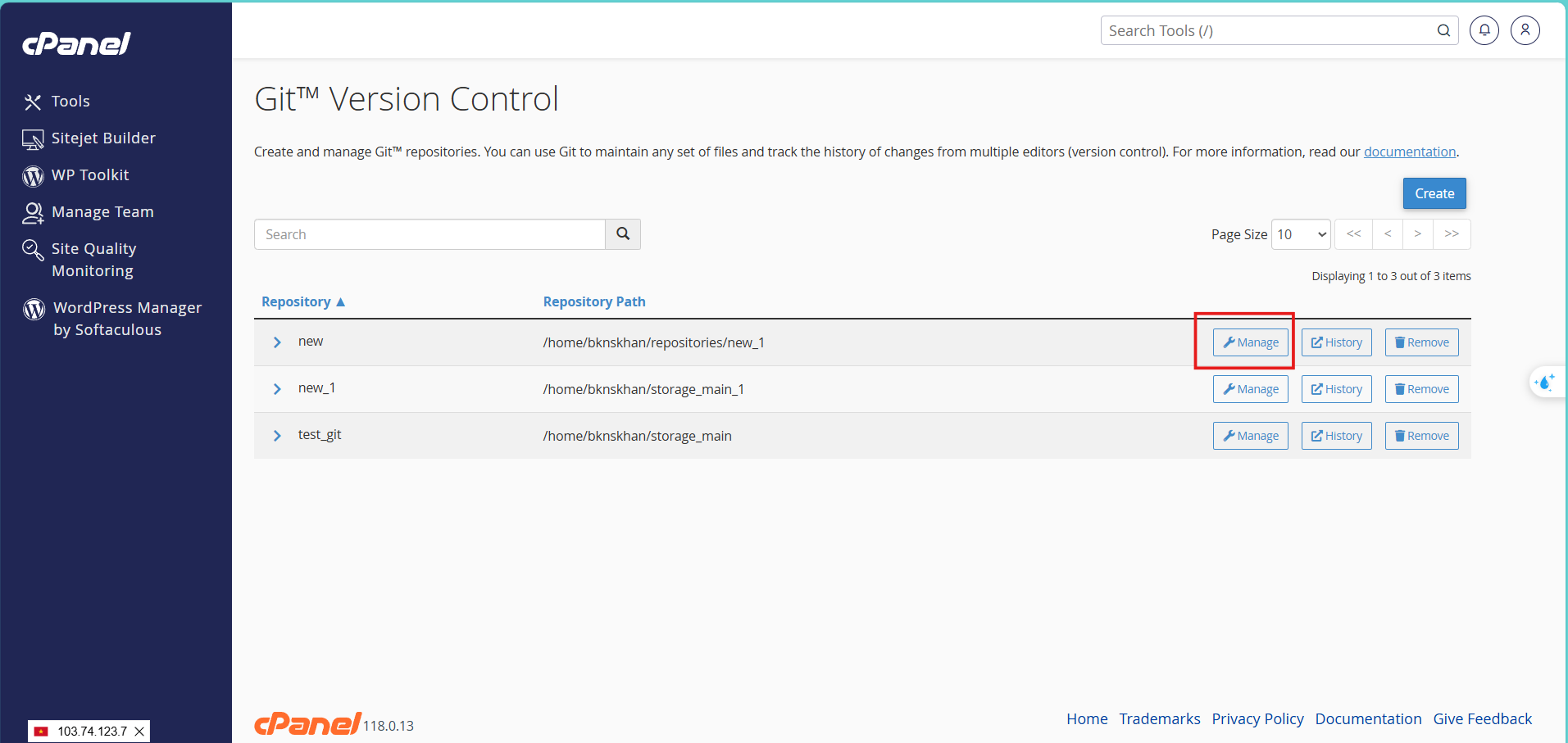The width and height of the screenshot is (1568, 743).
Task: Remove the test_git repository
Action: (1422, 436)
